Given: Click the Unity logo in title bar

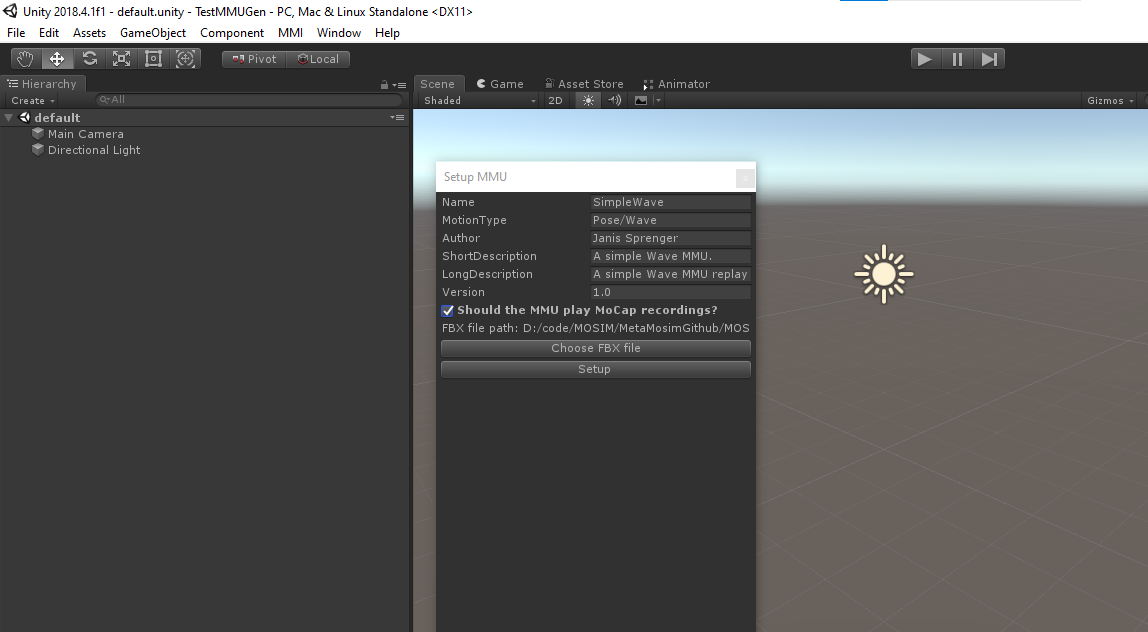Looking at the screenshot, I should click(10, 11).
